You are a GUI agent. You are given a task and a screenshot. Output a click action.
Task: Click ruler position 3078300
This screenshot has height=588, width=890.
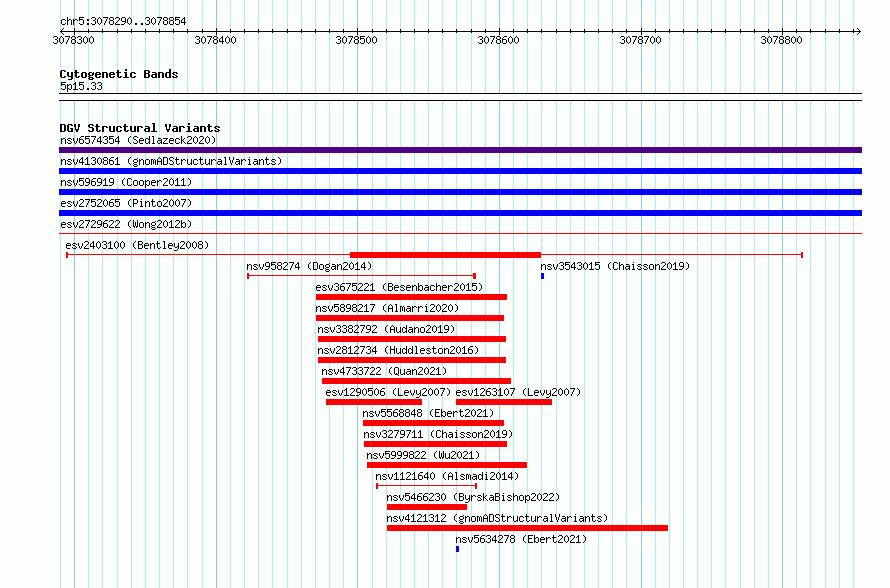click(x=73, y=40)
